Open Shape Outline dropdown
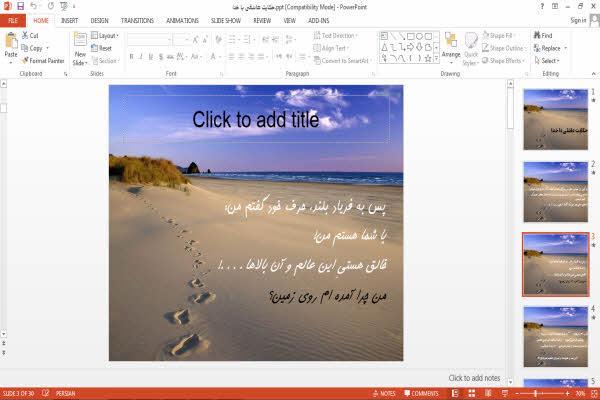This screenshot has height=400, width=600. pyautogui.click(x=505, y=48)
